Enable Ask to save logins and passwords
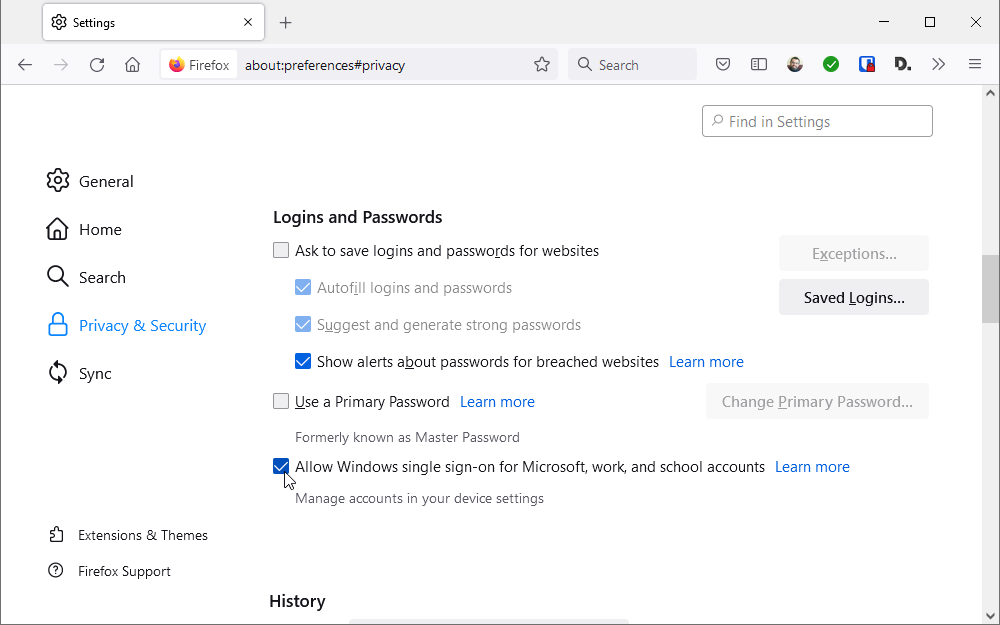The height and width of the screenshot is (625, 1000). pyautogui.click(x=281, y=251)
